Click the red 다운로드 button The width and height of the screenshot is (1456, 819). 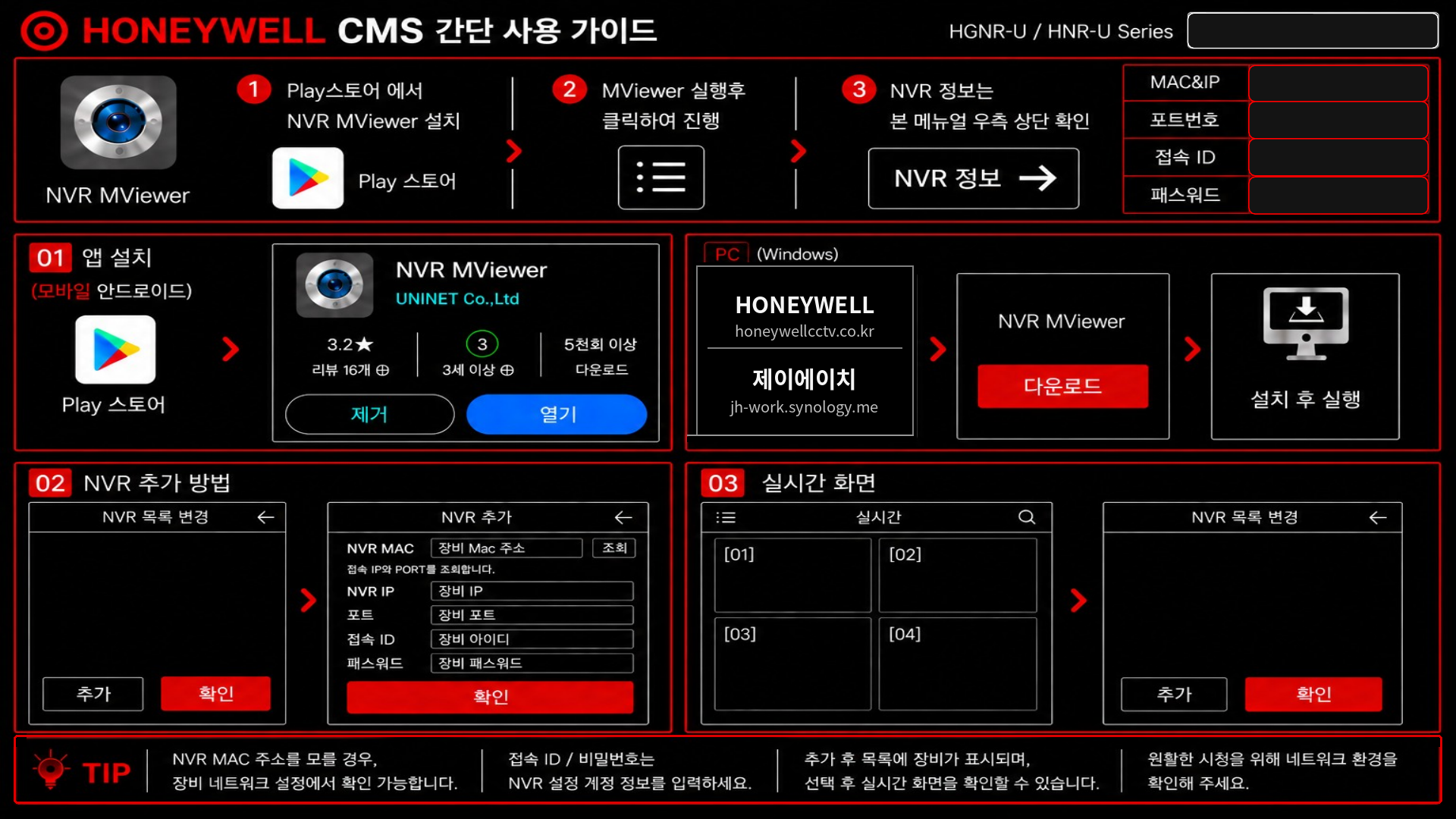tap(1062, 386)
